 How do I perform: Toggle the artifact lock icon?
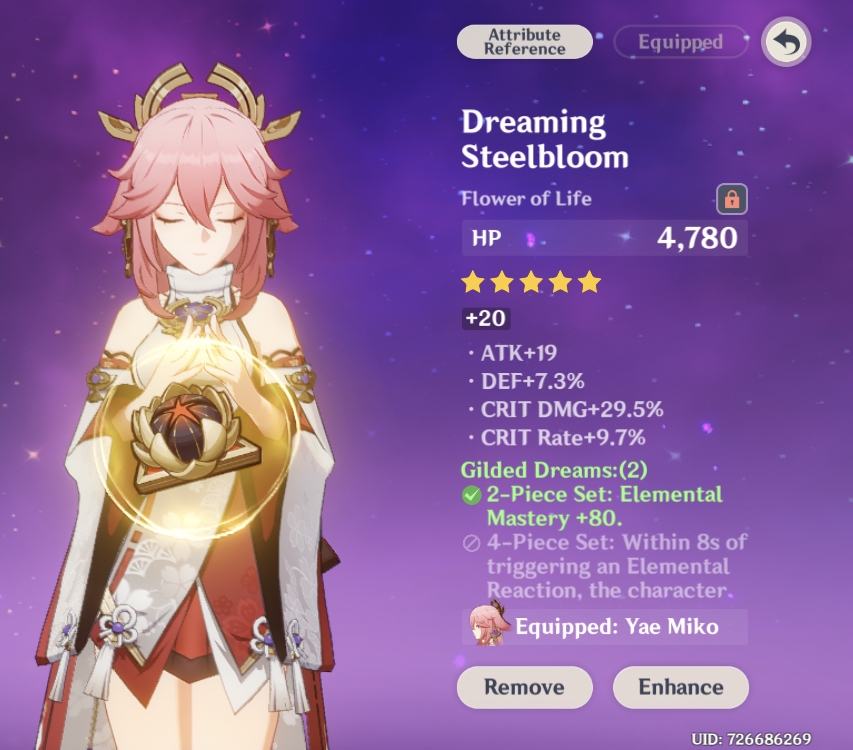point(732,199)
